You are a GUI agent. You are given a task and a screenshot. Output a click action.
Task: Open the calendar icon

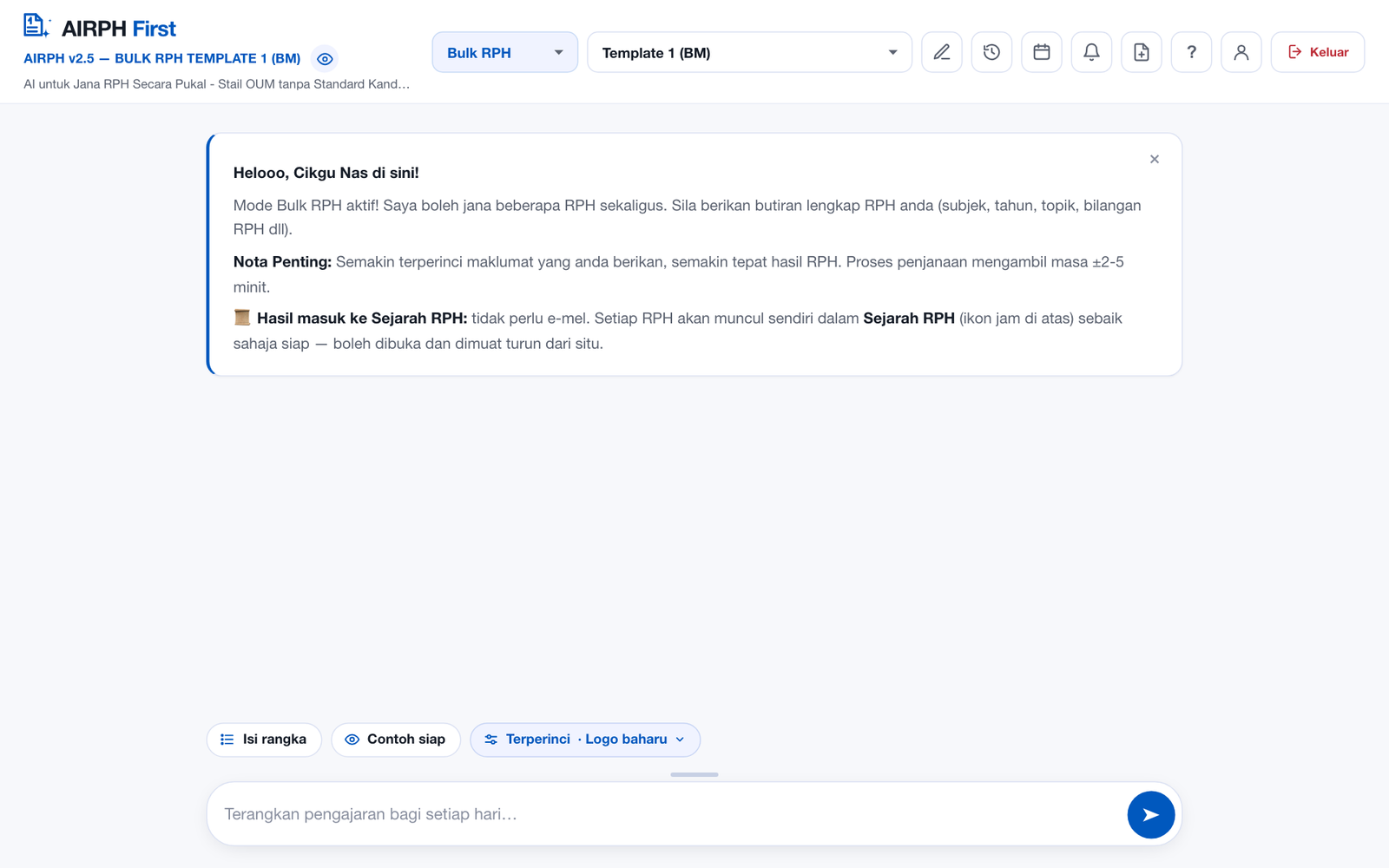point(1042,52)
